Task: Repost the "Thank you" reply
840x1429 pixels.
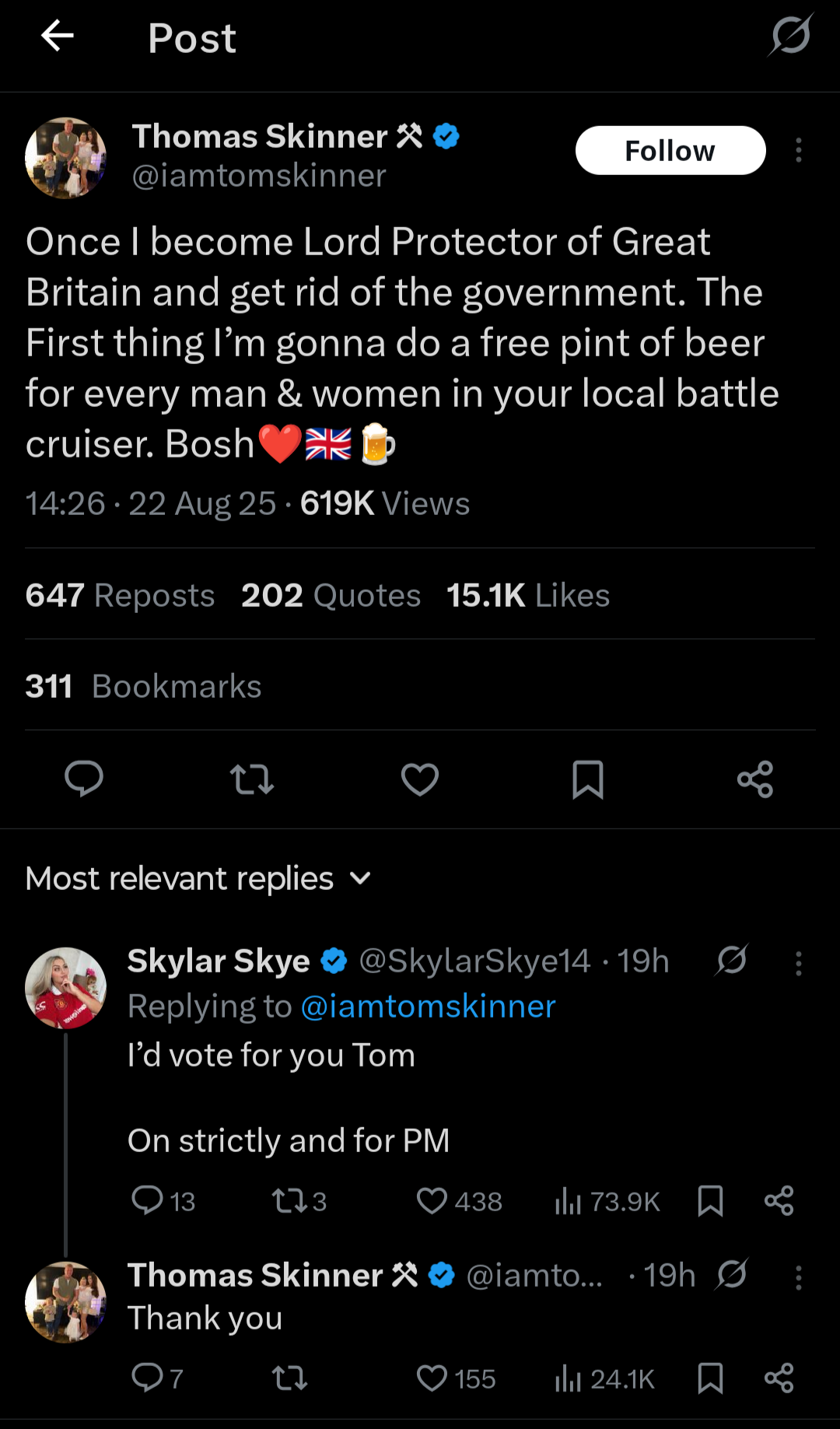Action: pos(289,1378)
